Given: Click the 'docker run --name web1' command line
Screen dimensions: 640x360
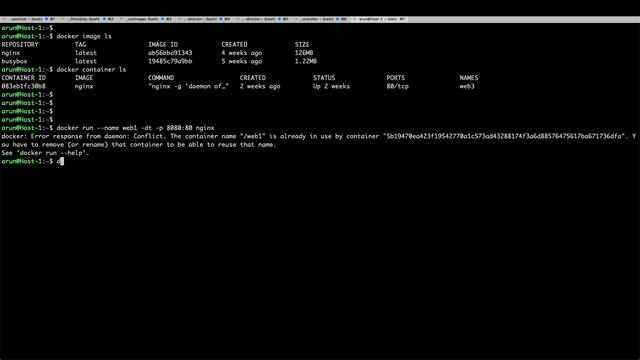Looking at the screenshot, I should [x=135, y=128].
